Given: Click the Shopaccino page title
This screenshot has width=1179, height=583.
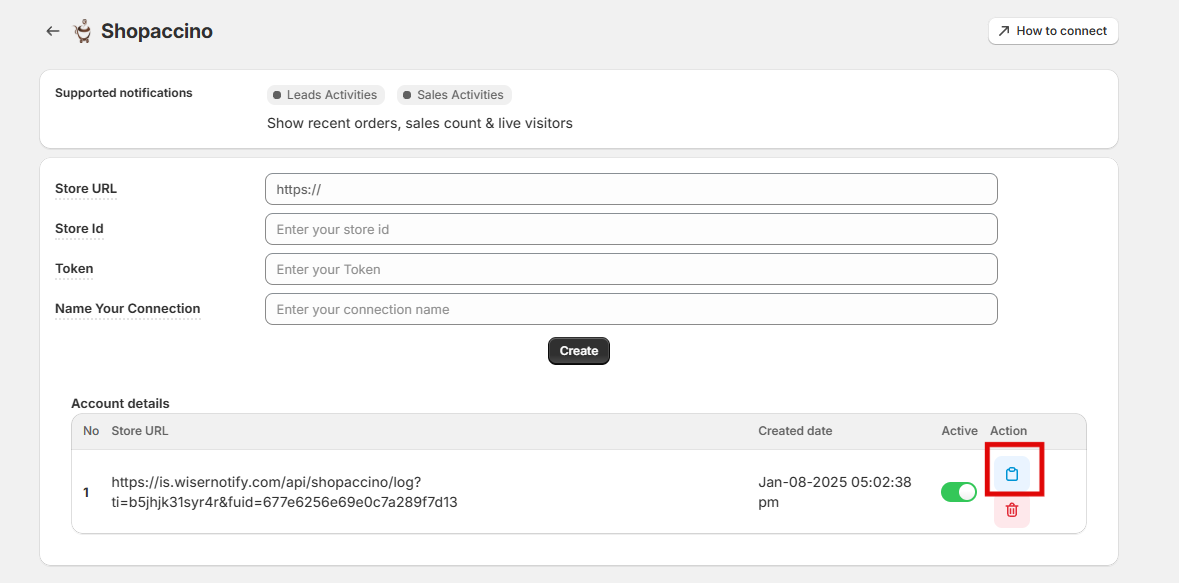Looking at the screenshot, I should pos(157,31).
